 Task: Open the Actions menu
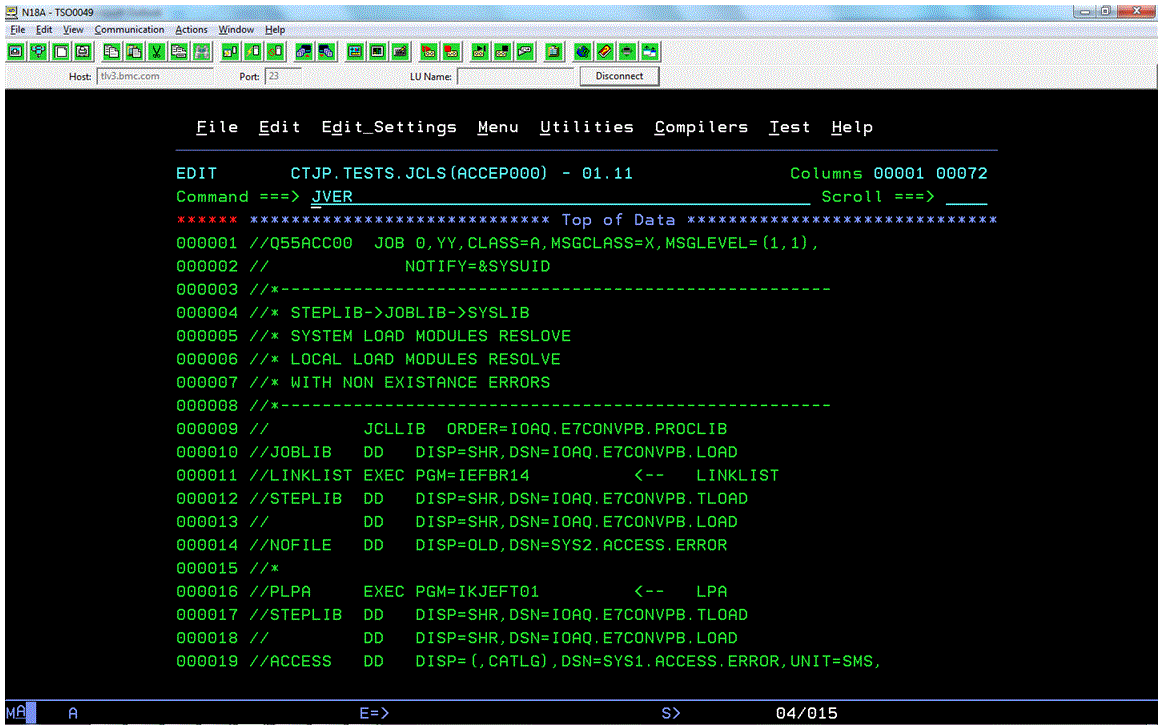[191, 29]
